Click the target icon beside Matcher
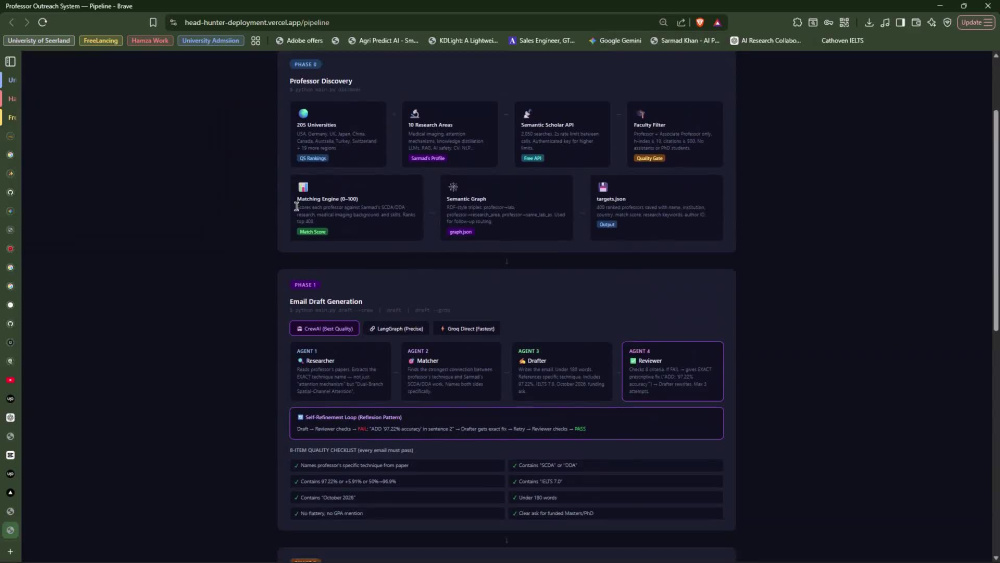This screenshot has height=563, width=1000. tap(411, 361)
